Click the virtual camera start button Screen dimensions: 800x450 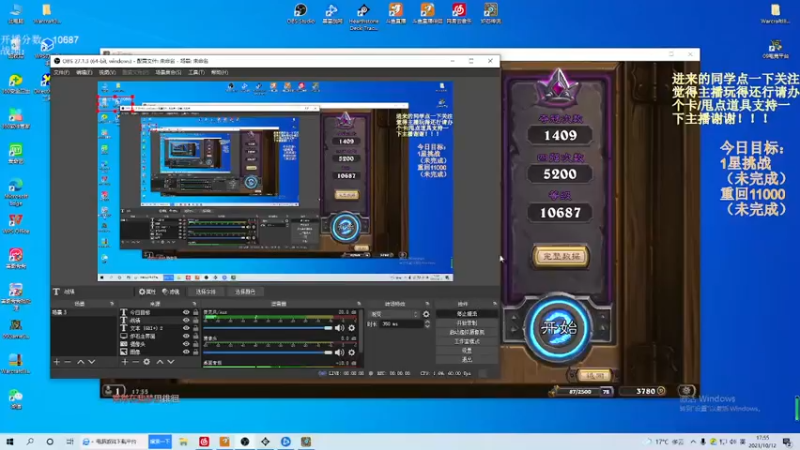pyautogui.click(x=467, y=332)
